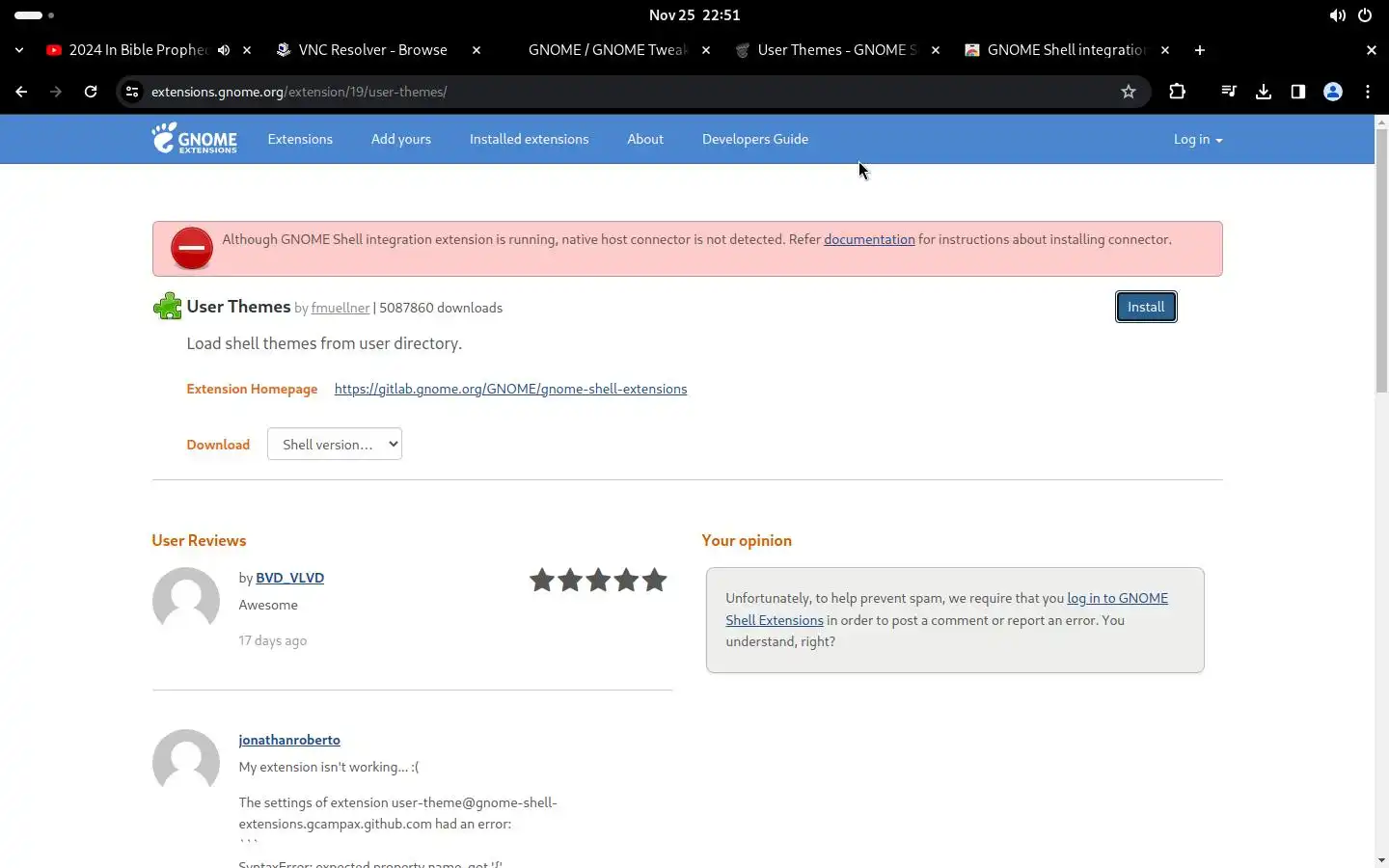Viewport: 1389px width, 868px height.
Task: Click the site information icon in address bar
Action: (x=132, y=92)
